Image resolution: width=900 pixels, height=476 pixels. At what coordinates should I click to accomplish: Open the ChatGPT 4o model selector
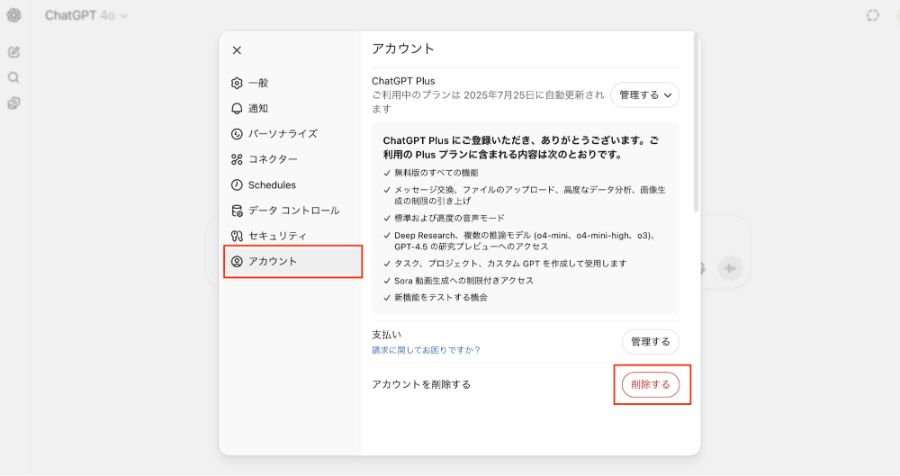point(86,16)
